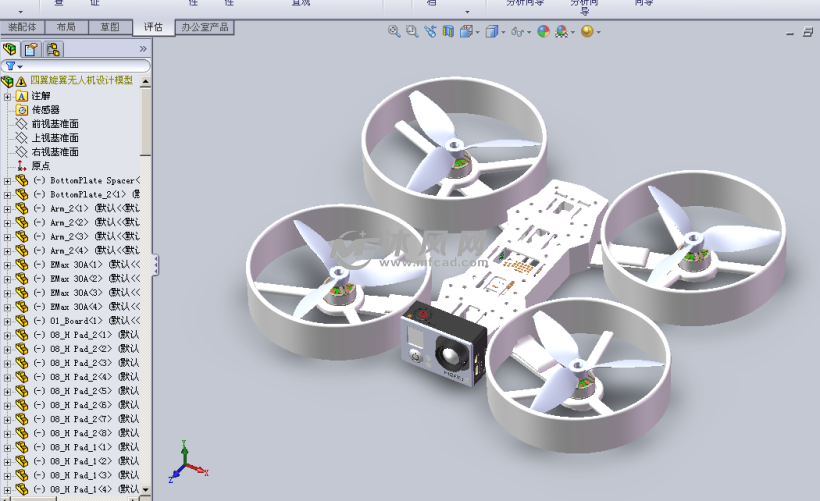Image resolution: width=820 pixels, height=501 pixels.
Task: Click the 右视基准面 plane icon
Action: tap(21, 152)
